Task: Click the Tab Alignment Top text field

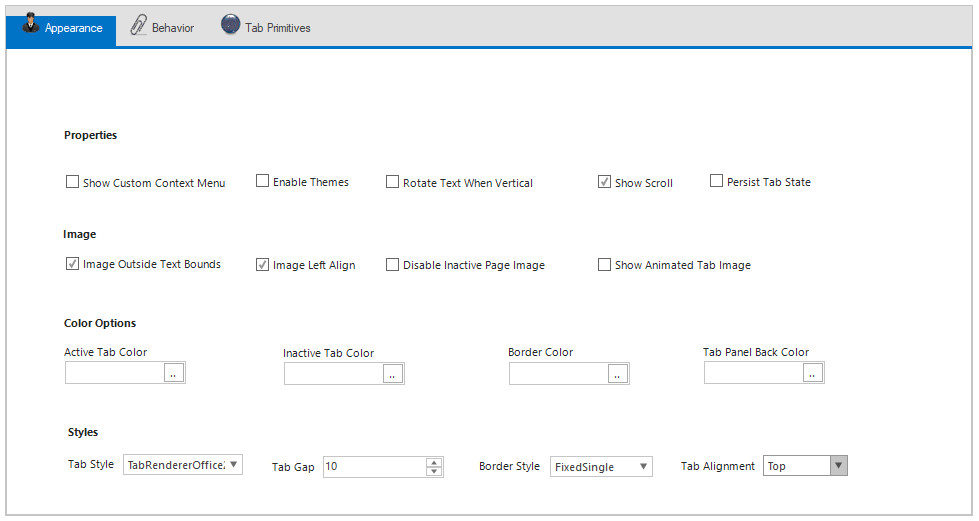Action: [797, 466]
